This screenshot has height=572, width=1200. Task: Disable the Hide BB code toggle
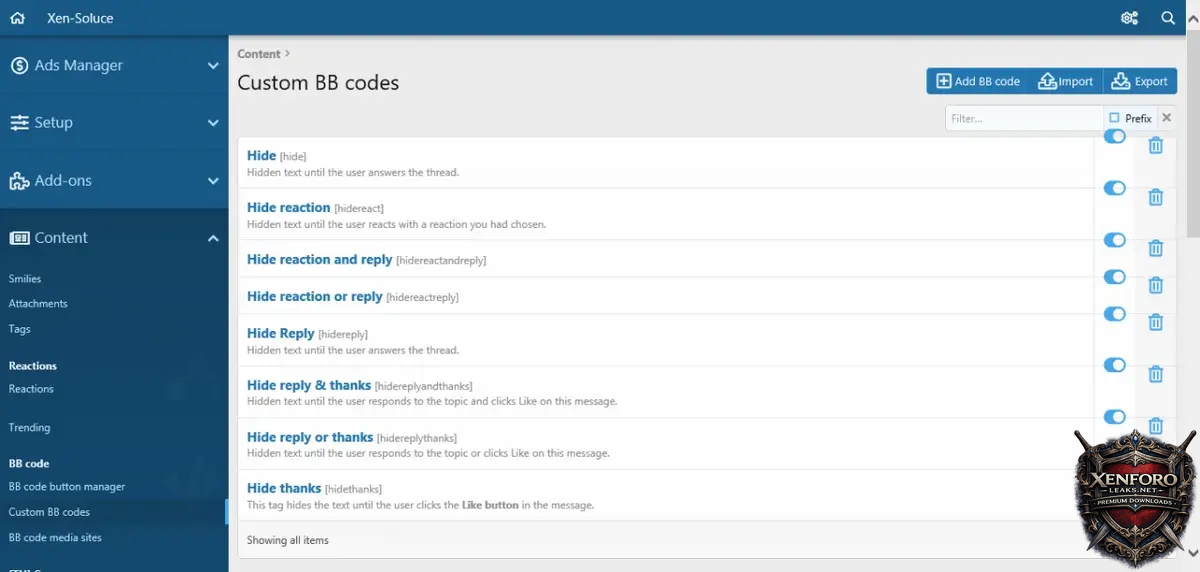point(1114,137)
